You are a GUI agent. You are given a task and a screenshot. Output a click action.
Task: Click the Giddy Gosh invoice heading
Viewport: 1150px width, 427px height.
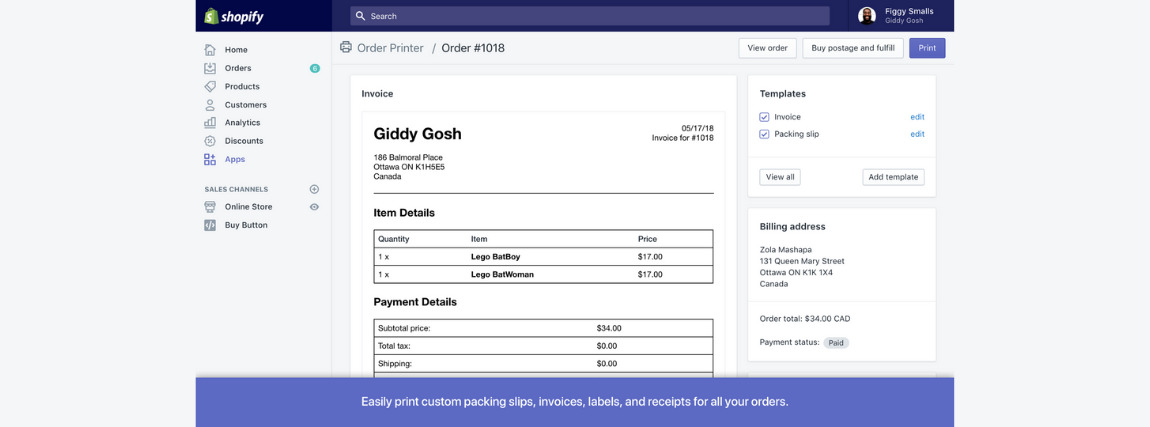tap(417, 134)
